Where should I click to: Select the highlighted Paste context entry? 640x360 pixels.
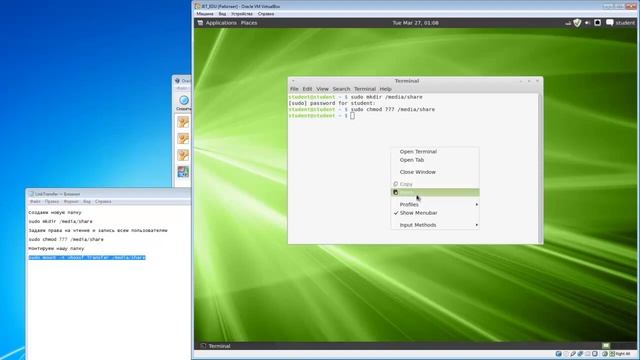tap(435, 192)
